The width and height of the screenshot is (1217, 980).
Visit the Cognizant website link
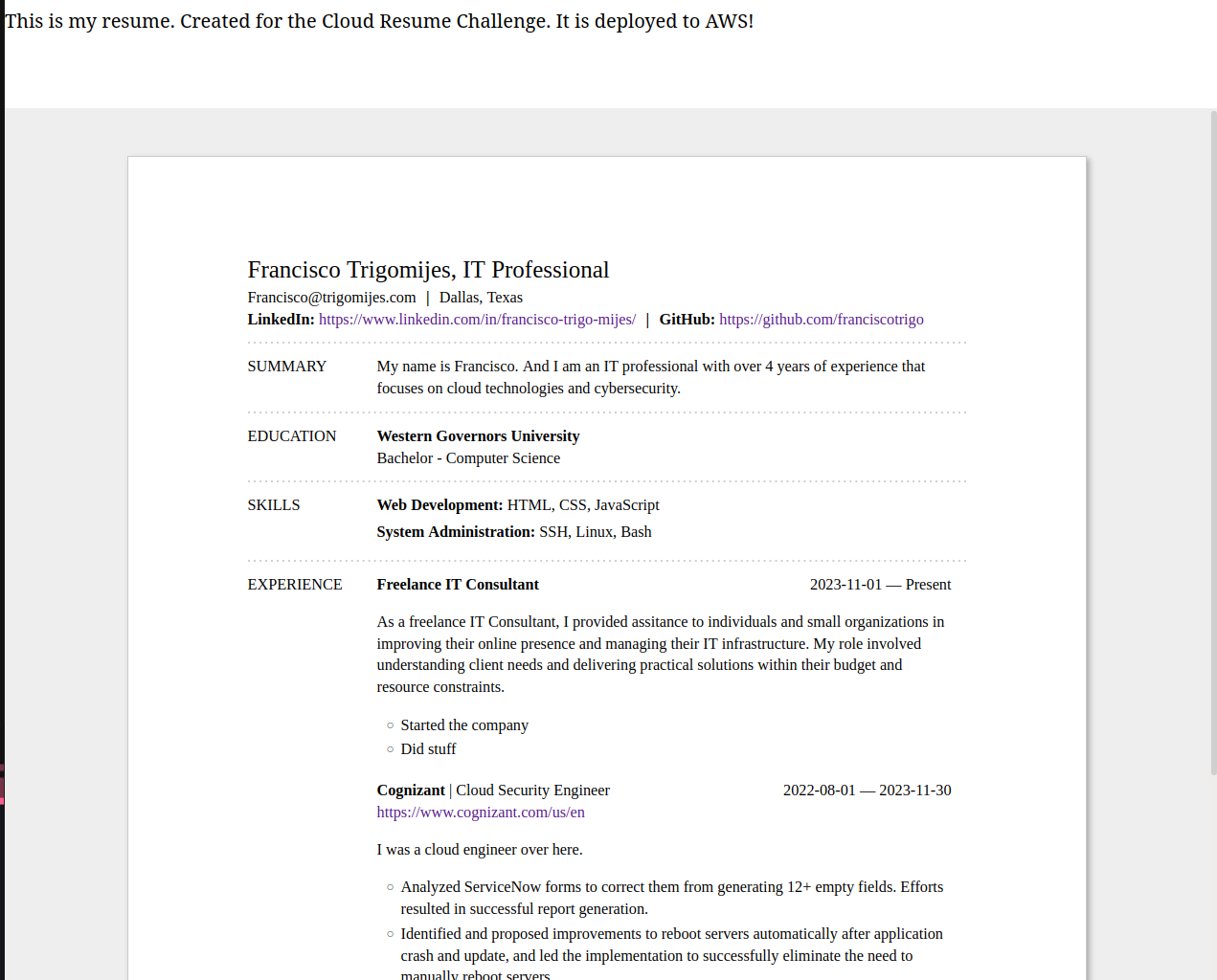point(481,813)
